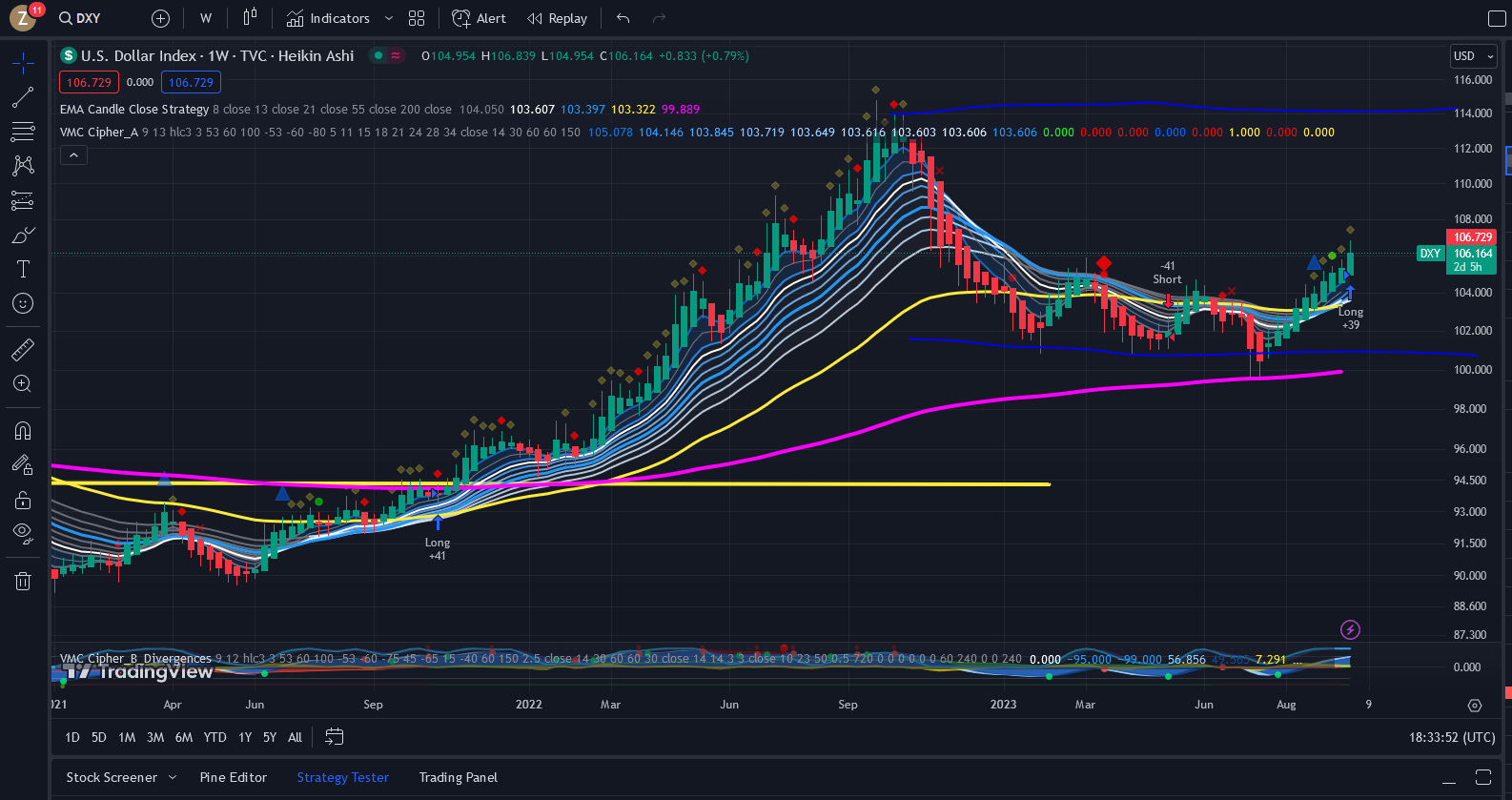Select the VMC Cipher_A indicator legend
This screenshot has width=1512, height=800.
[99, 133]
